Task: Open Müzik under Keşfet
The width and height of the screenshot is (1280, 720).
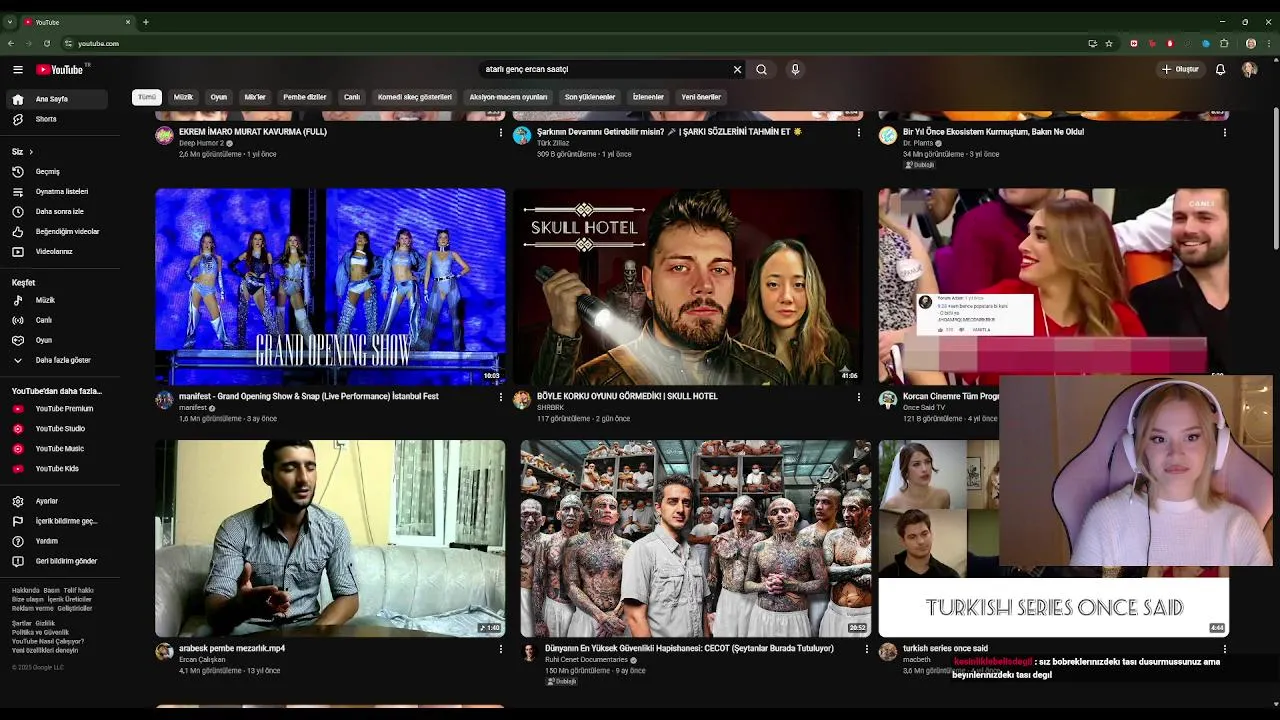Action: [58, 300]
